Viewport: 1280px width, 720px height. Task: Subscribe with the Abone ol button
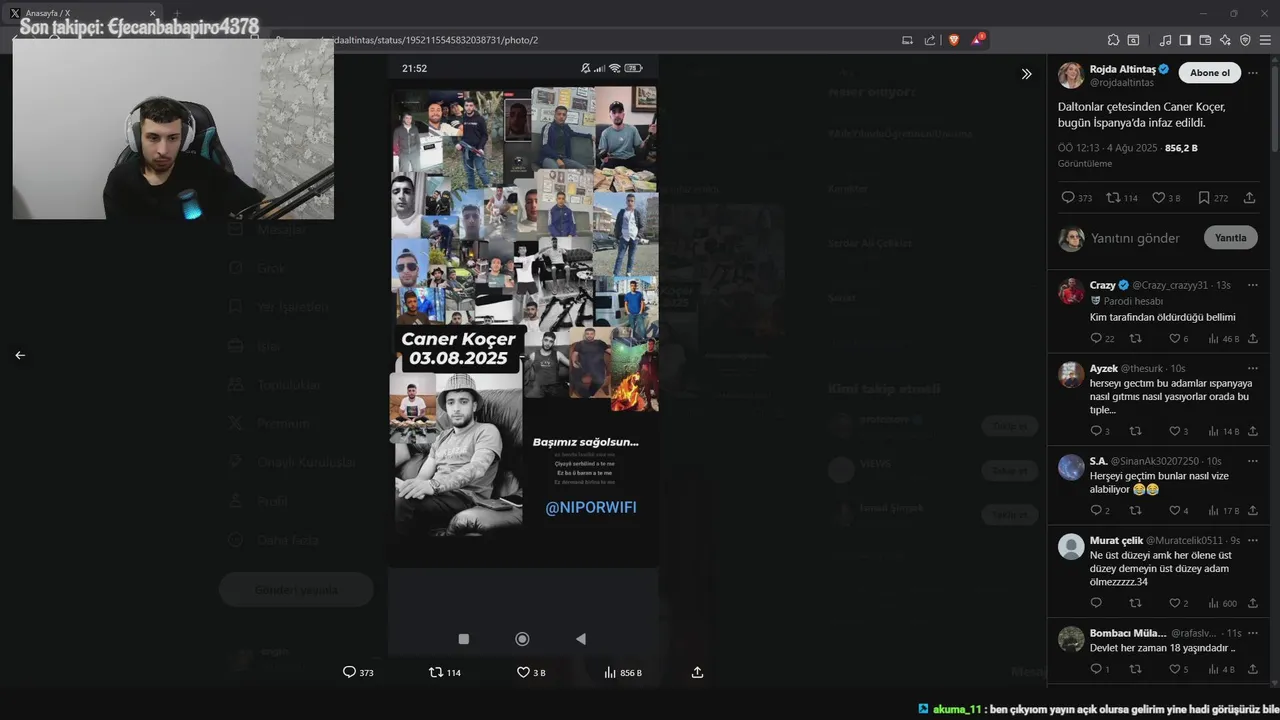click(x=1210, y=73)
